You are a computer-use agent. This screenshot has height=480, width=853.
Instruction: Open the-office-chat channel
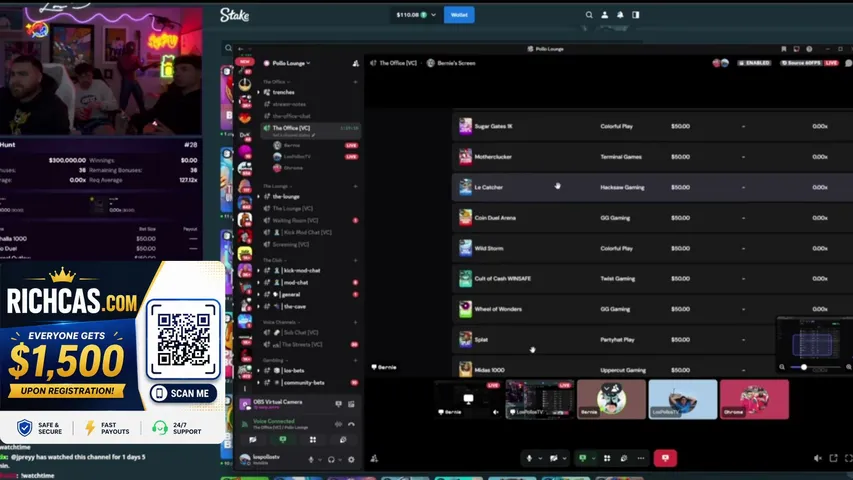(292, 116)
